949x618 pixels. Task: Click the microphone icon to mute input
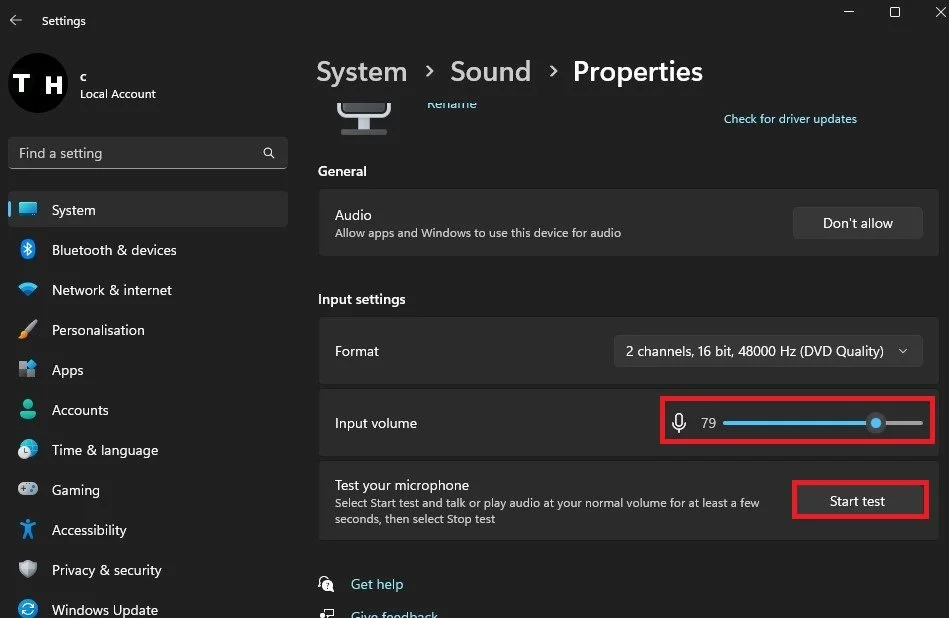[x=679, y=422]
